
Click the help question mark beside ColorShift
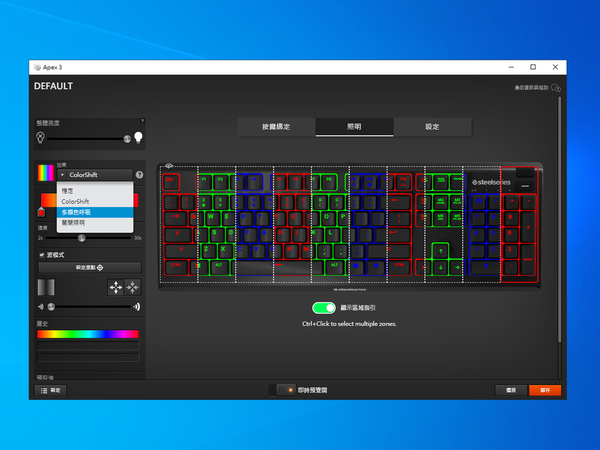coord(139,175)
